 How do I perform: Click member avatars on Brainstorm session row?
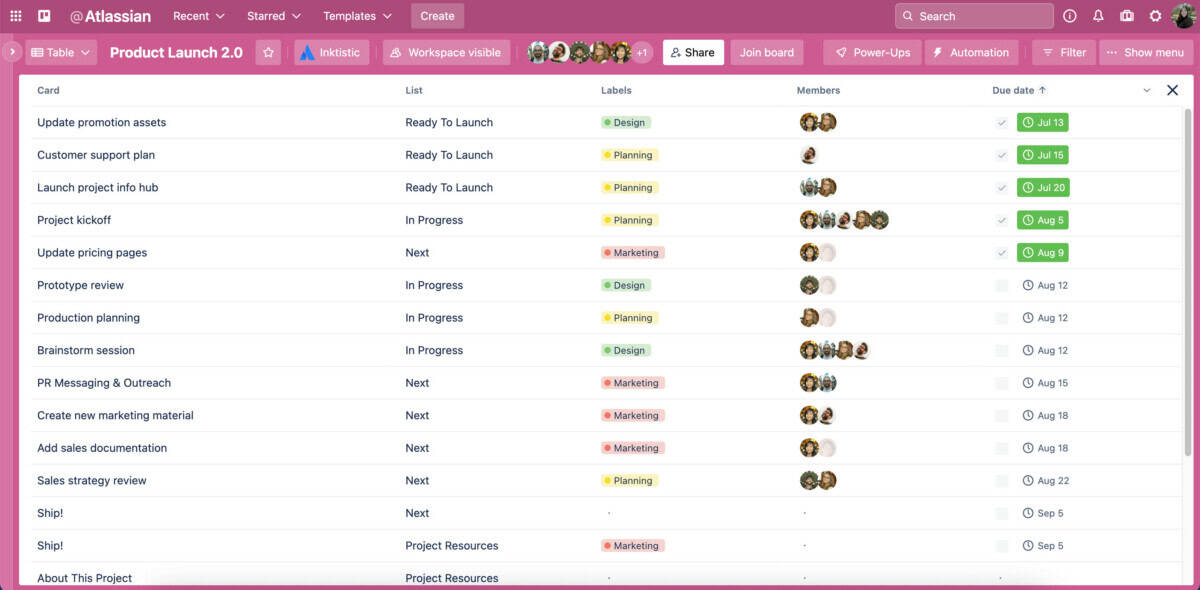pos(835,351)
